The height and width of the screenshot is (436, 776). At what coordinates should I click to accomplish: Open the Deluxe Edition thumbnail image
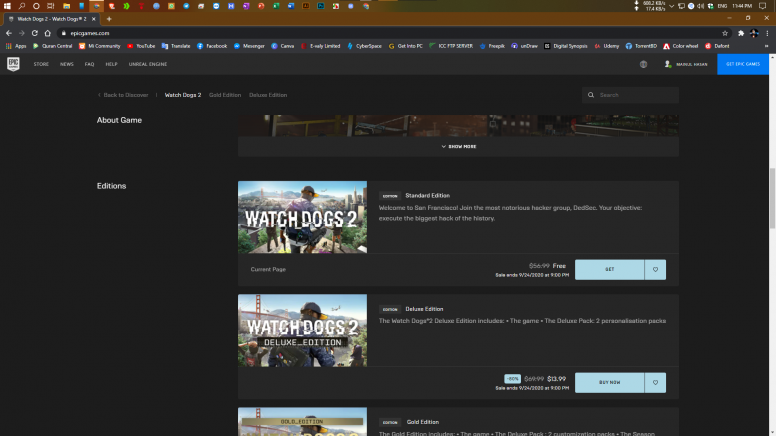click(x=302, y=331)
